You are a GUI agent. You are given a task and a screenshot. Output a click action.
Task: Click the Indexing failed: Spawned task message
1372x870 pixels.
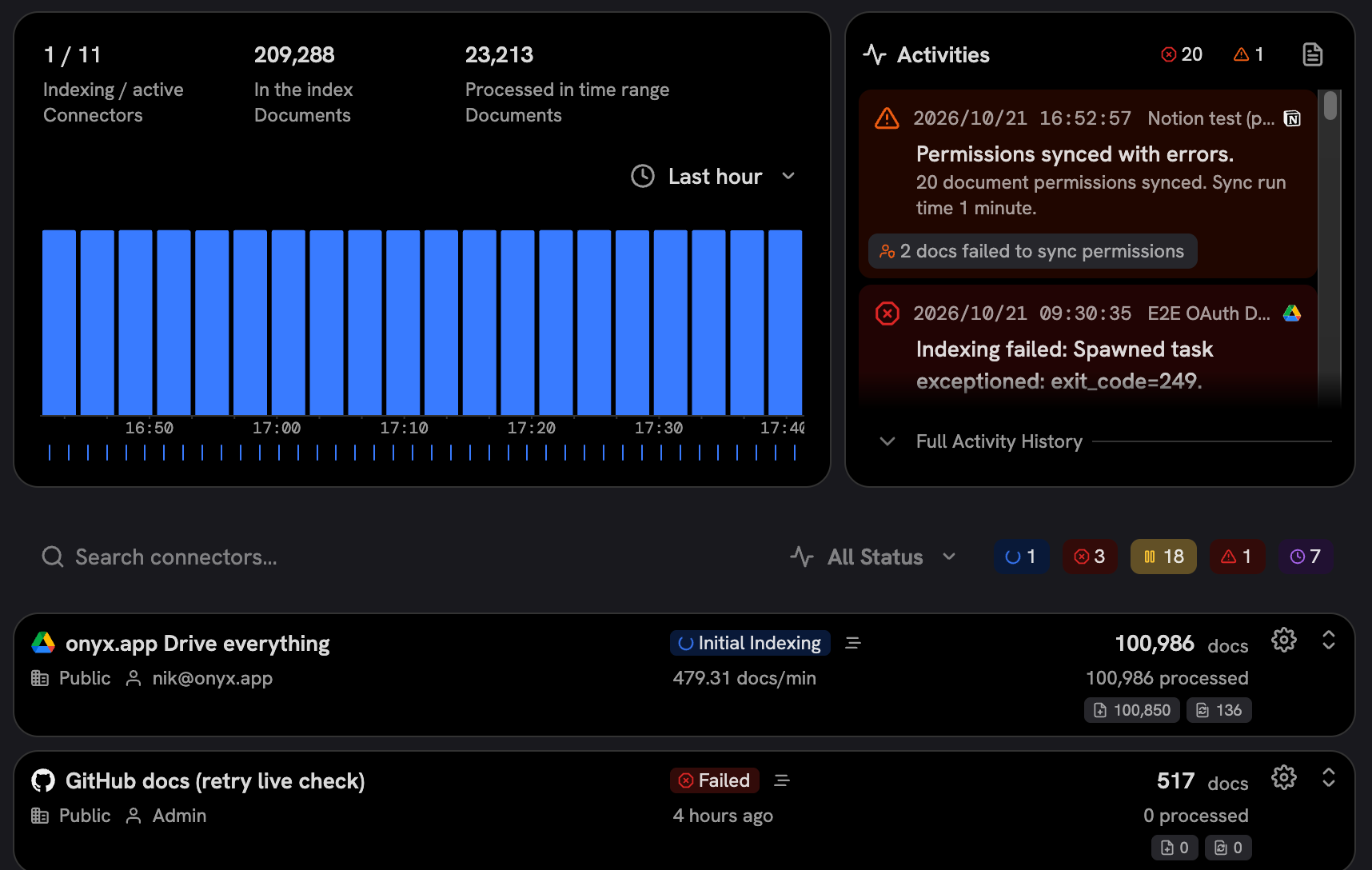[1065, 365]
